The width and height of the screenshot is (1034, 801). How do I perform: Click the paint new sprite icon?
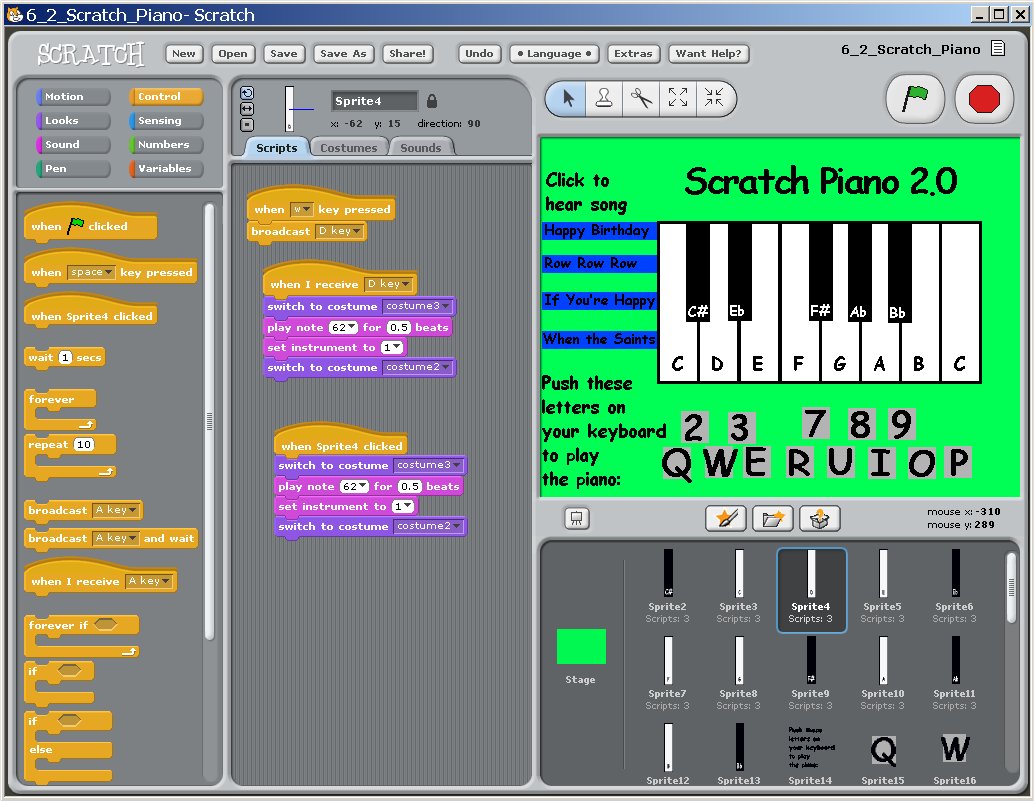(x=726, y=519)
